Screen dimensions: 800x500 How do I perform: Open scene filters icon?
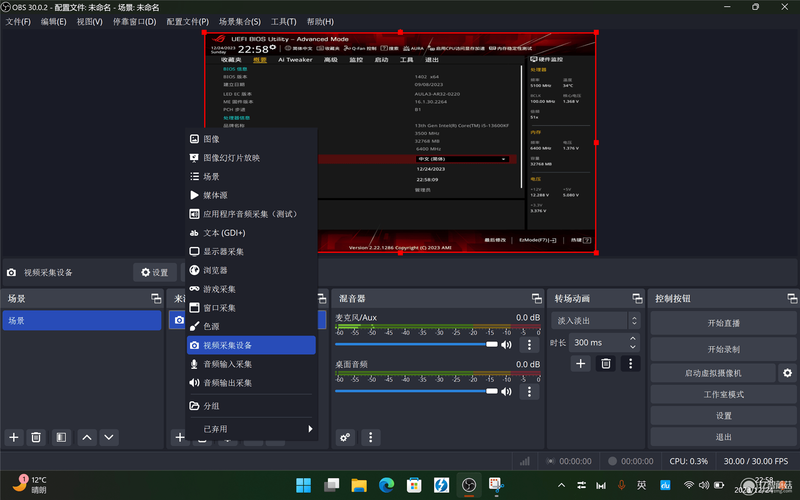61,437
